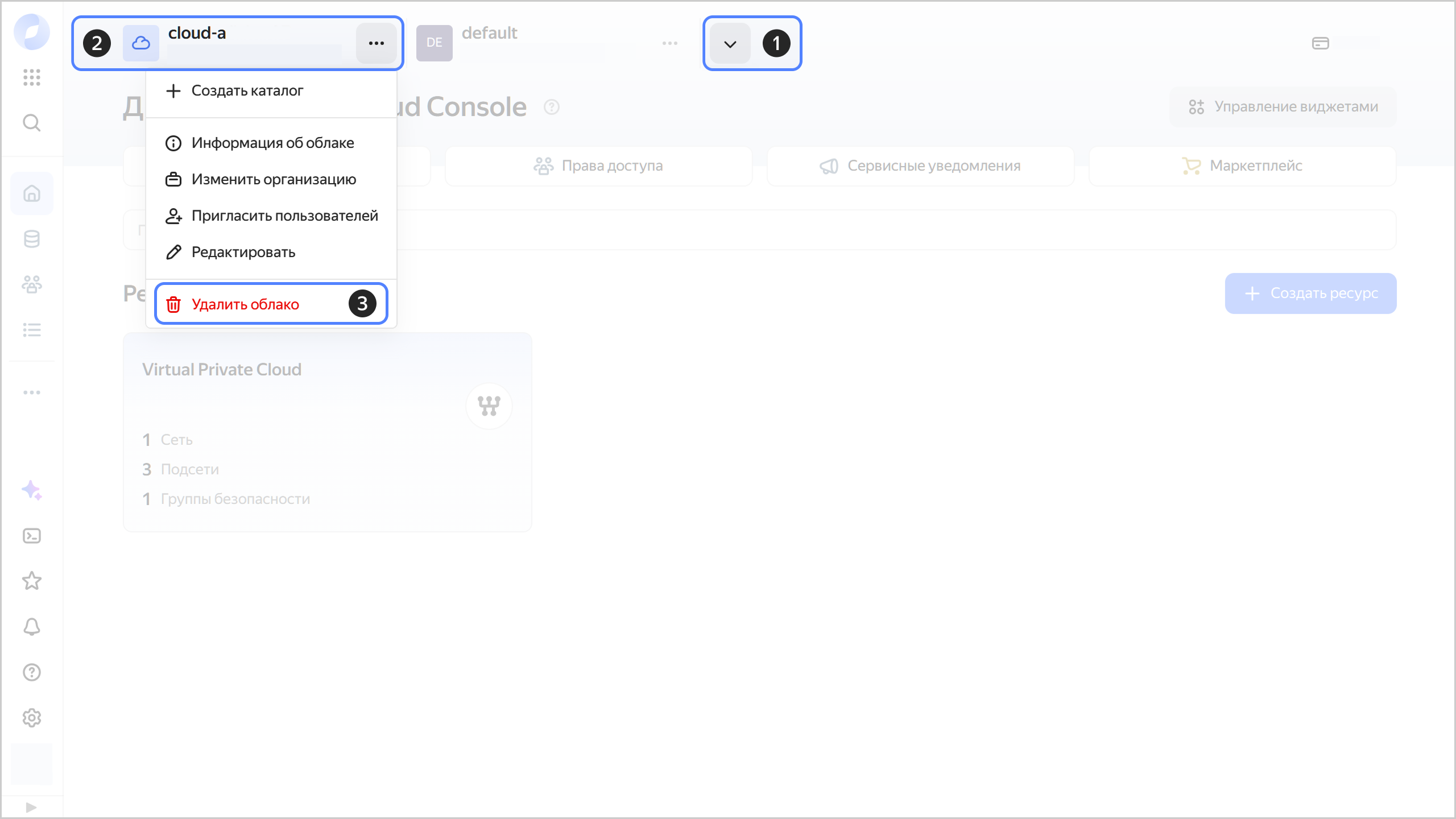Image resolution: width=1456 pixels, height=819 pixels.
Task: Open the default folder three-dots menu
Action: click(x=669, y=43)
